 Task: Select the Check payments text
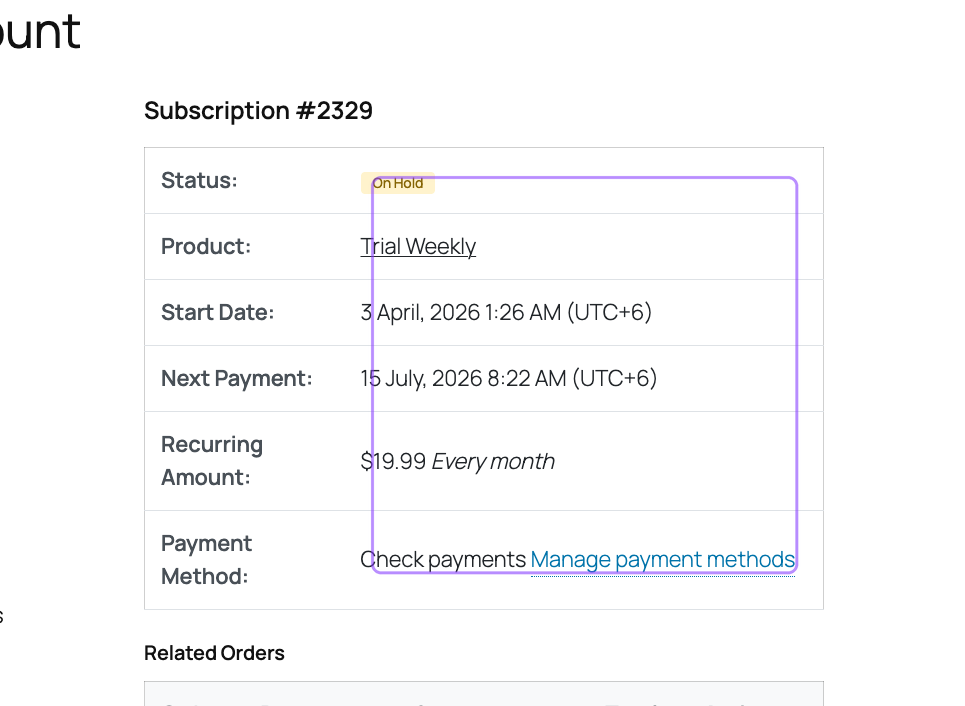[443, 560]
